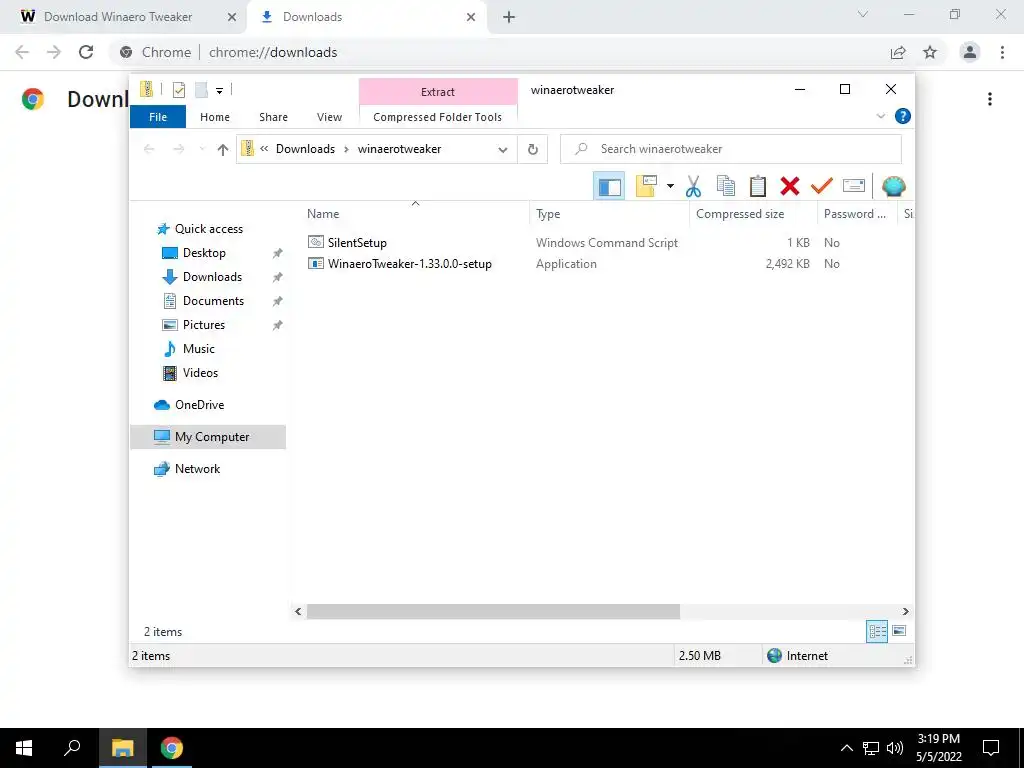Go up one folder level with up arrow
Image resolution: width=1024 pixels, height=768 pixels.
click(223, 150)
